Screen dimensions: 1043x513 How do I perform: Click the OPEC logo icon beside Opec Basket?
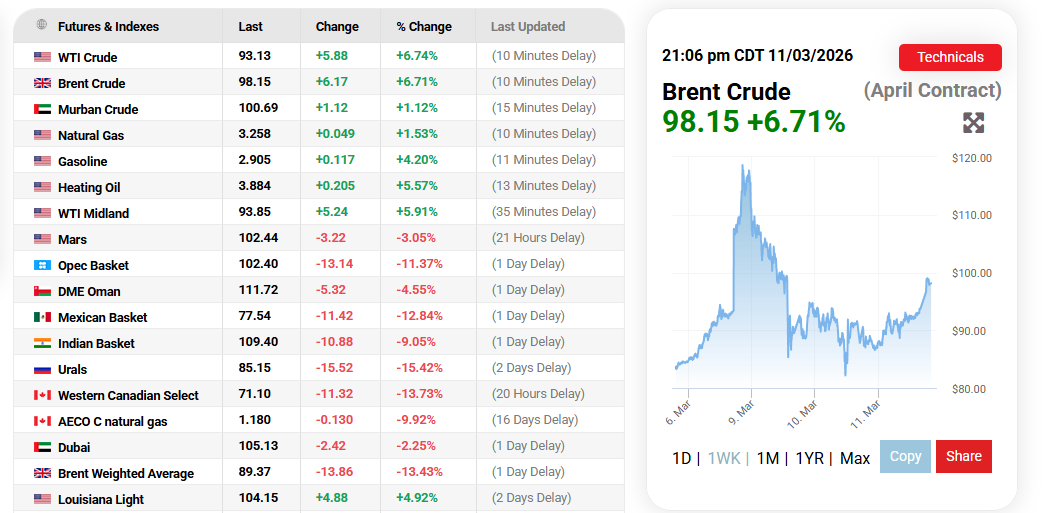tap(42, 265)
